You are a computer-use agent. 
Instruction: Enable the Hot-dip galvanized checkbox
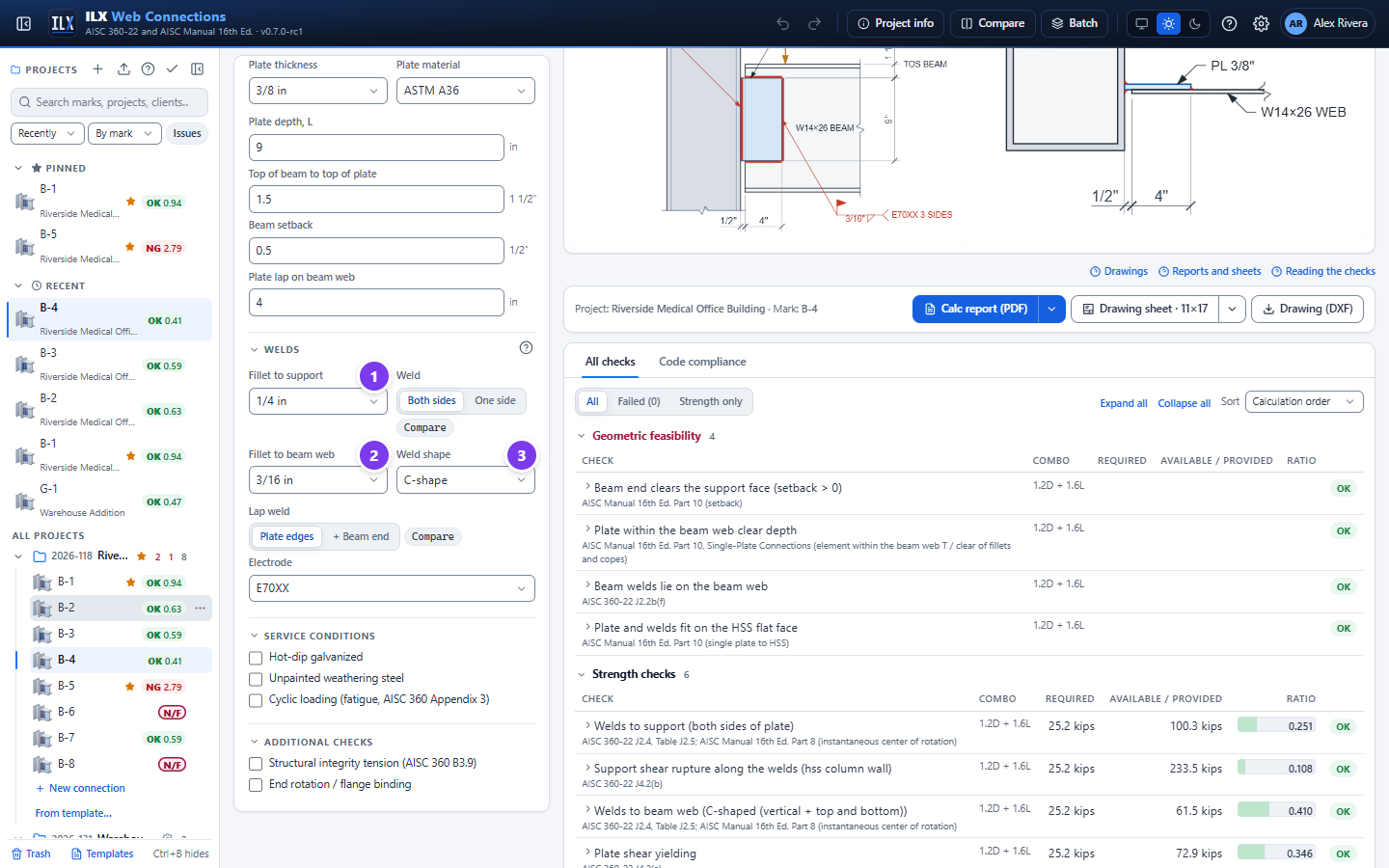[x=256, y=658]
